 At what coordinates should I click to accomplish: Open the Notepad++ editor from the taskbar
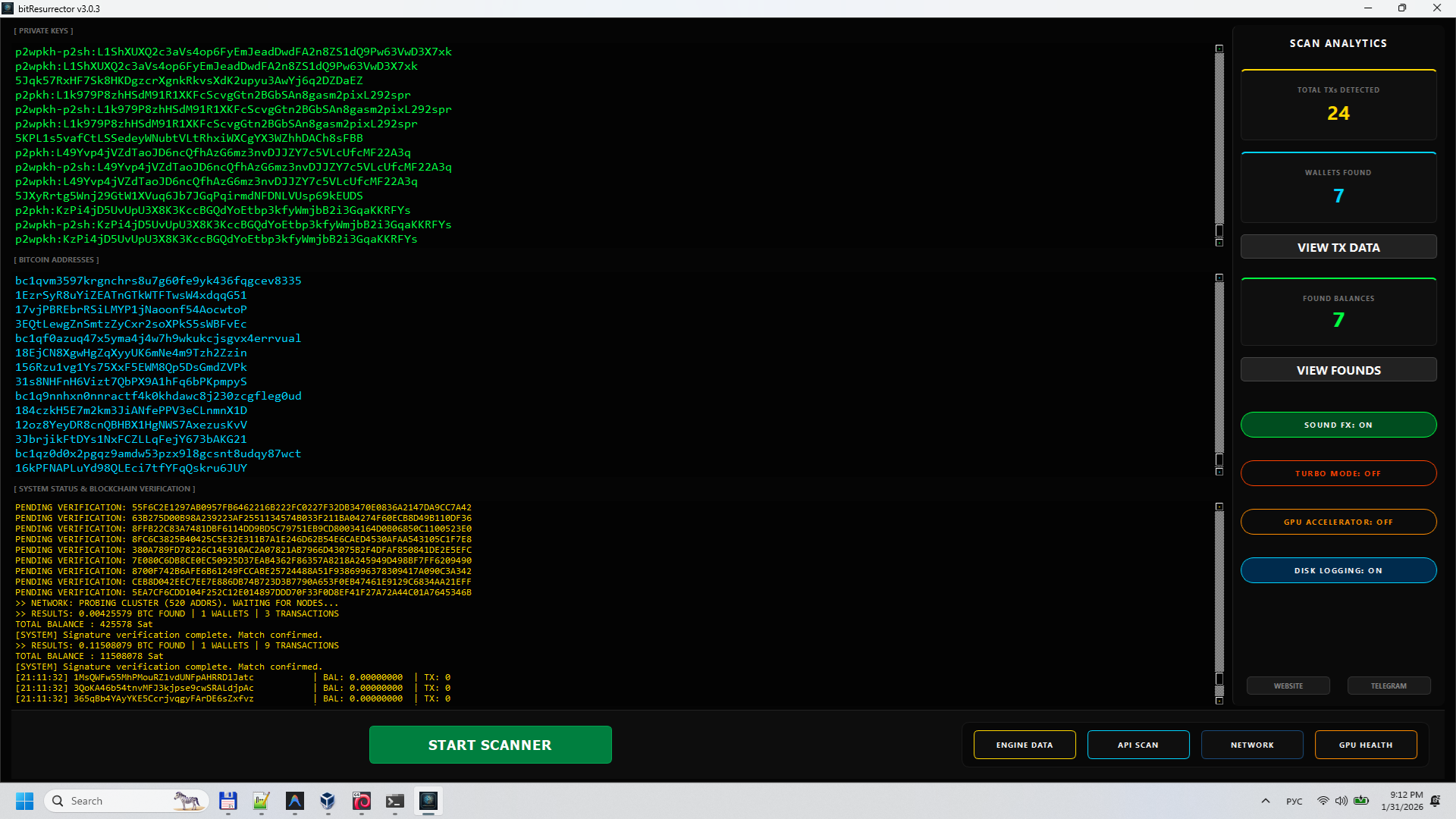tap(261, 800)
